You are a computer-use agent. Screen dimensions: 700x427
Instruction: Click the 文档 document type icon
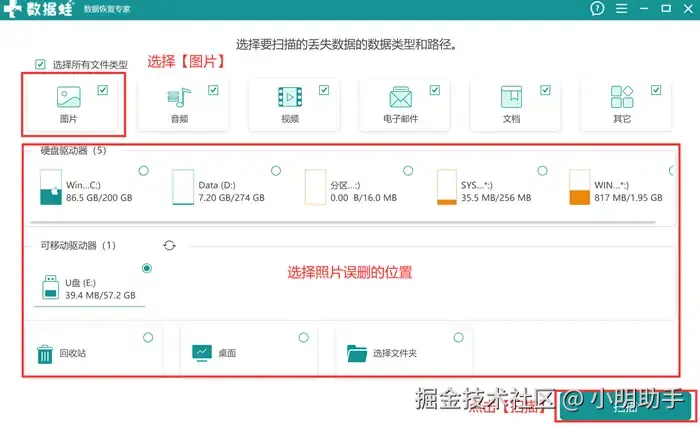pyautogui.click(x=511, y=97)
